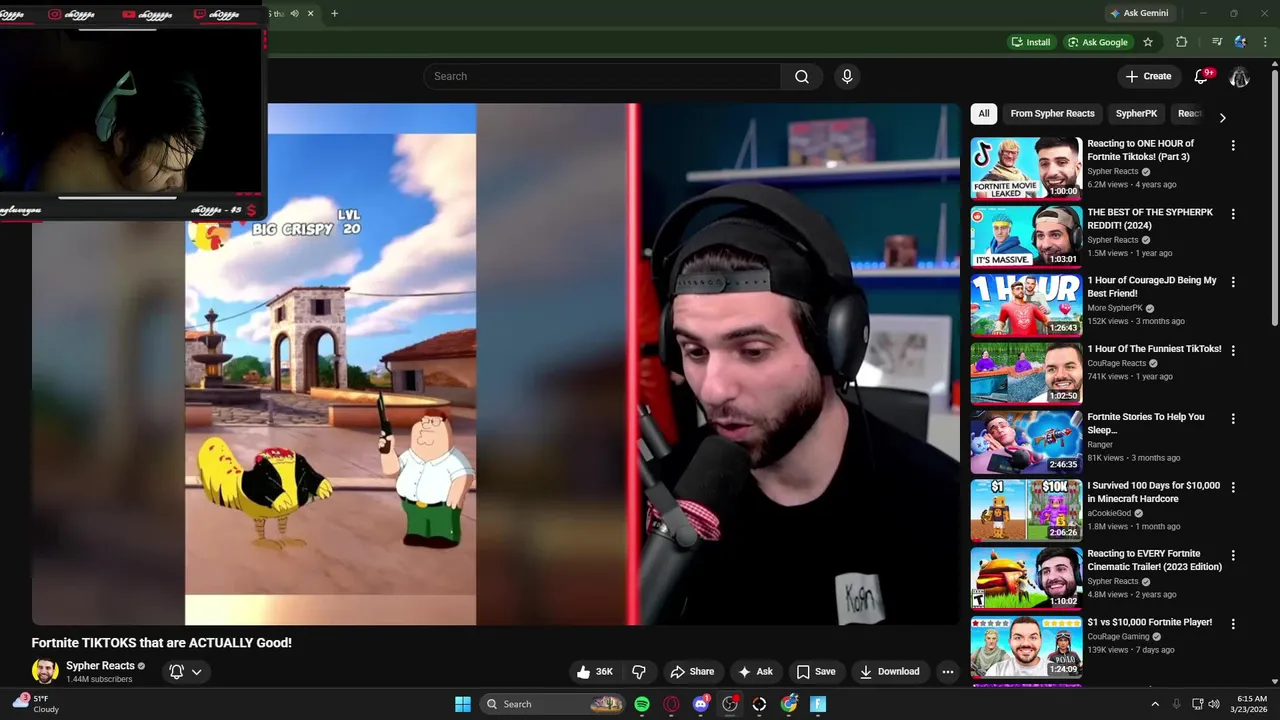
Task: Select the 'From Sypher Reacts' chip
Action: 1052,114
